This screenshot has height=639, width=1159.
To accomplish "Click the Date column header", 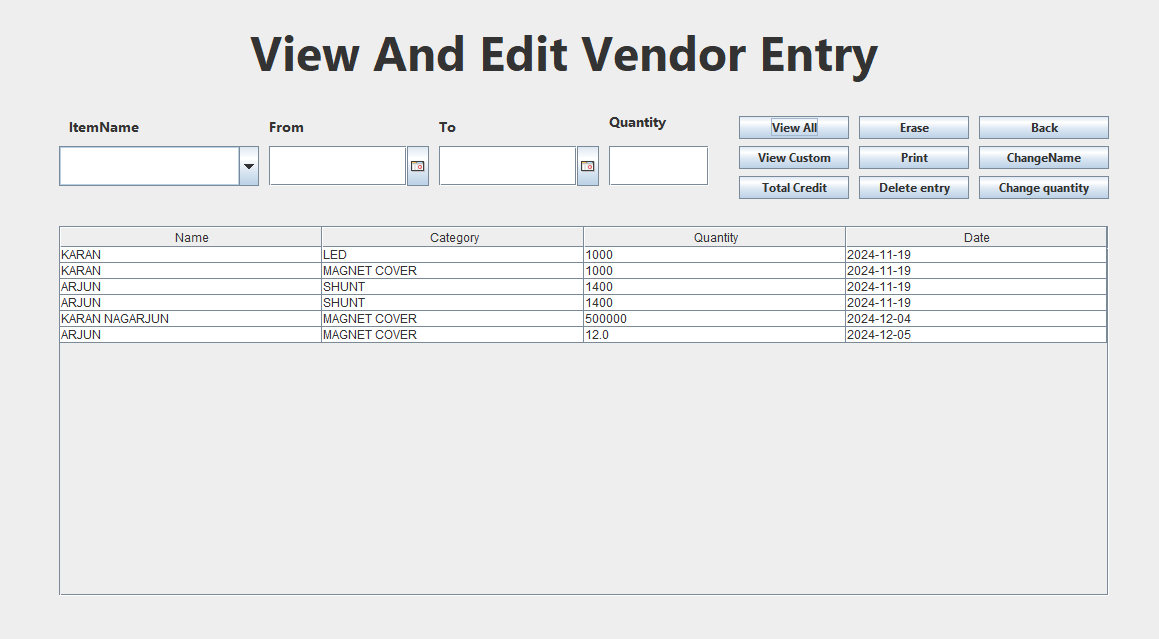I will pyautogui.click(x=975, y=236).
